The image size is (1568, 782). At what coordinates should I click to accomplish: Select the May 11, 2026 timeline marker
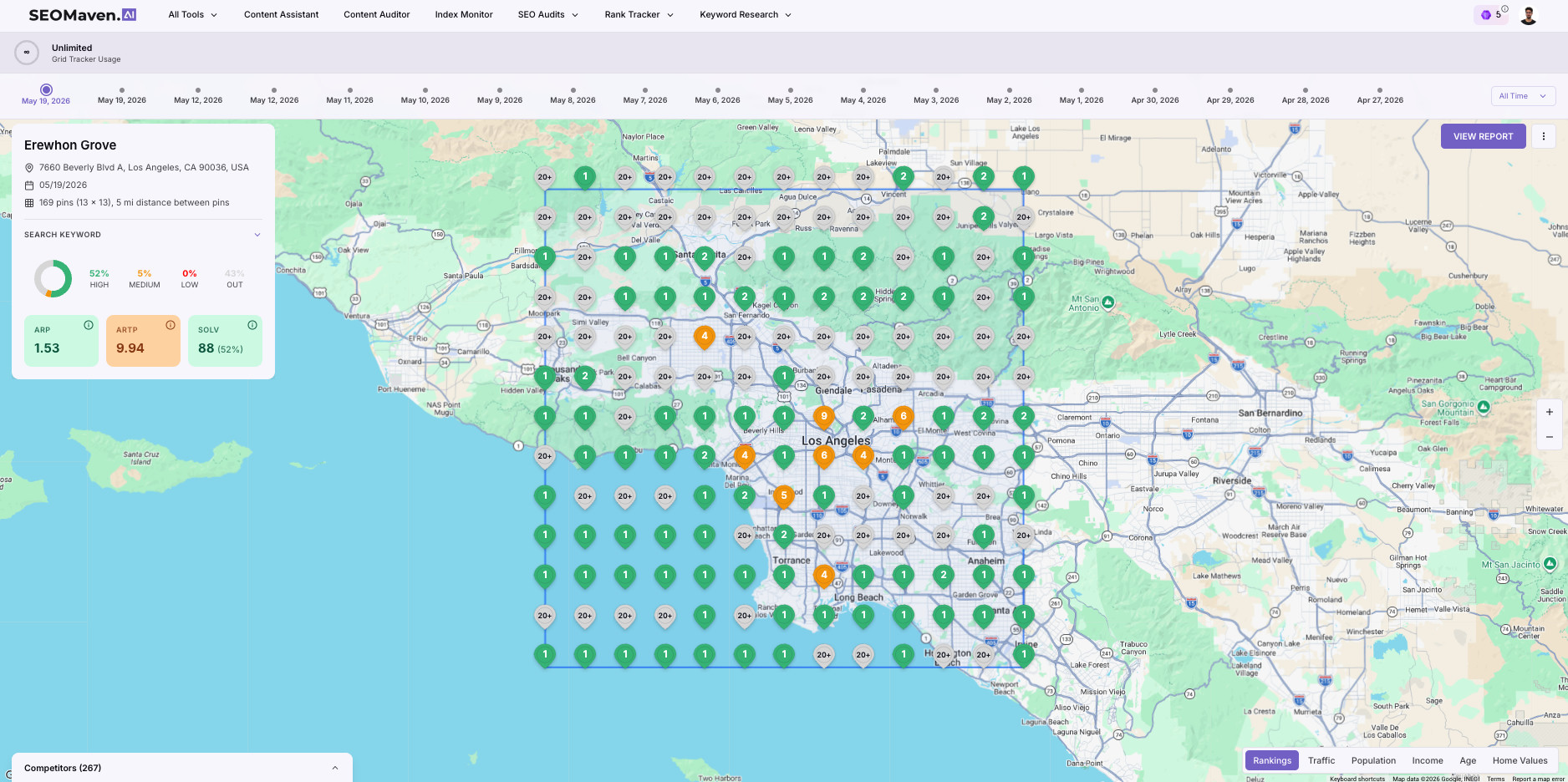coord(349,90)
